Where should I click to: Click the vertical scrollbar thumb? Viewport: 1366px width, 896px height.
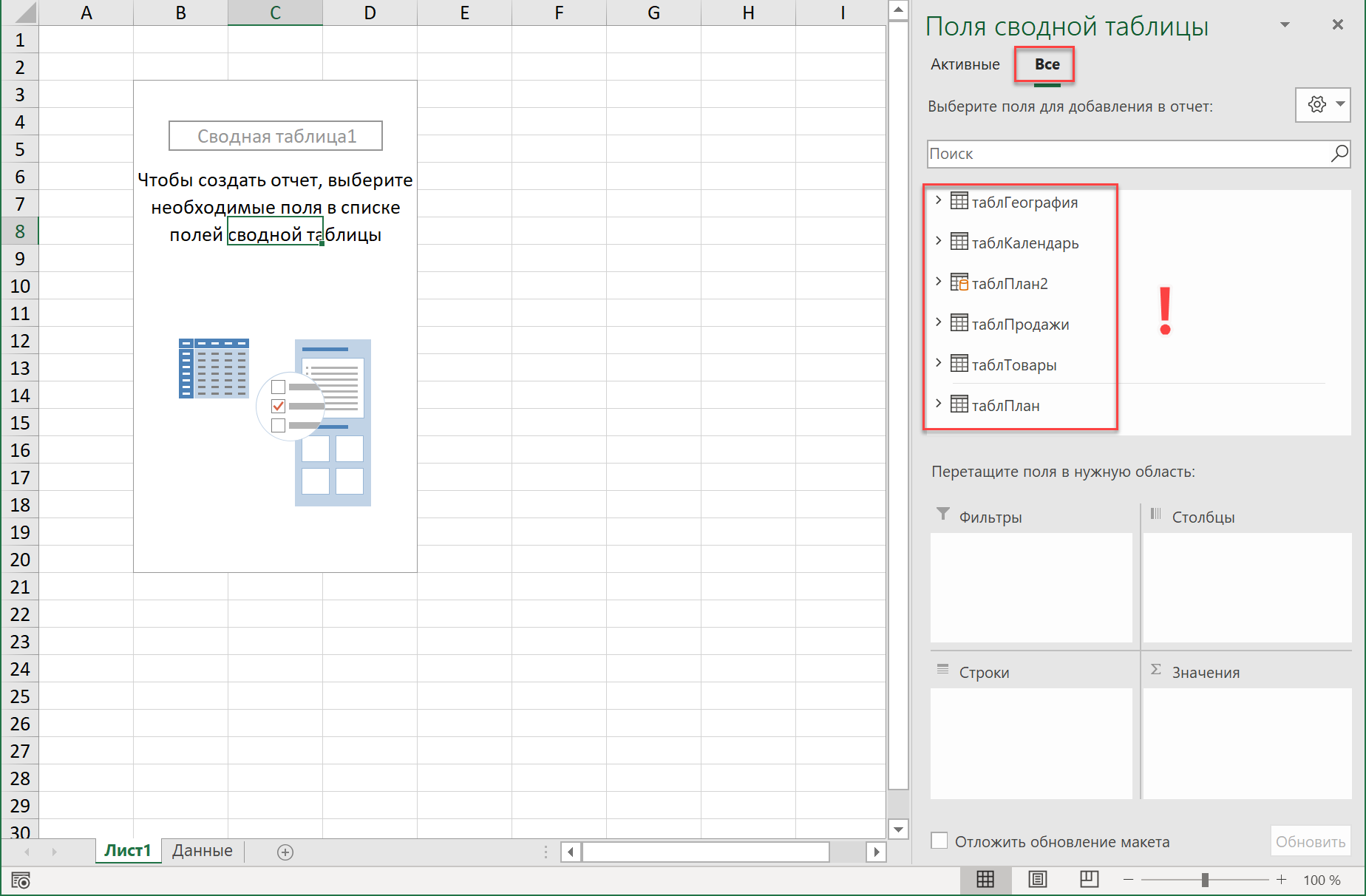[898, 405]
